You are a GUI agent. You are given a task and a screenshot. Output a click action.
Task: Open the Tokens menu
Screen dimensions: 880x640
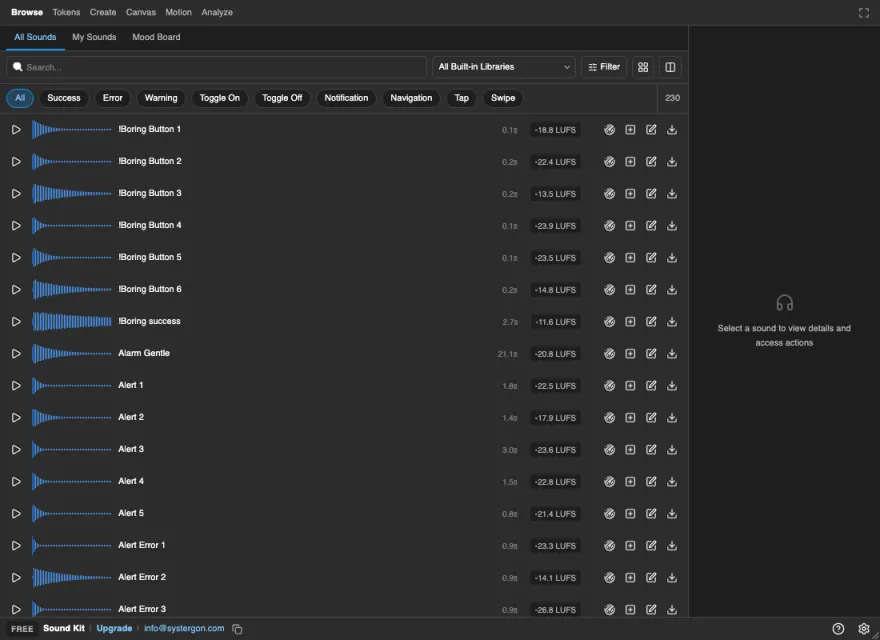(x=66, y=12)
